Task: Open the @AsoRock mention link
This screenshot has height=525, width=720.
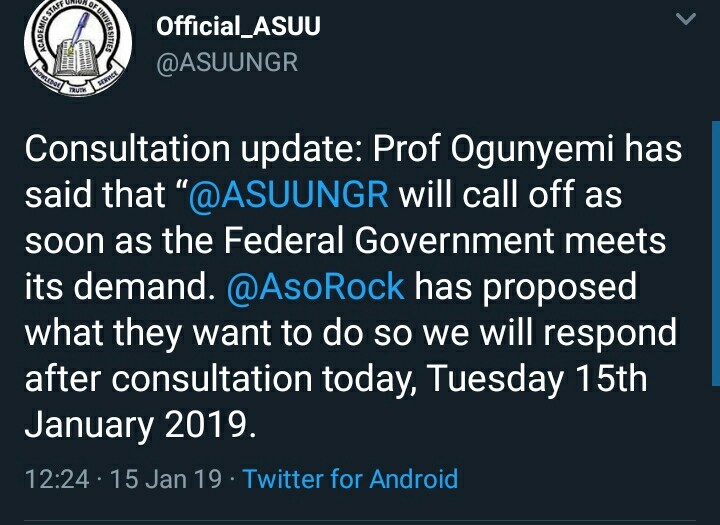Action: [317, 287]
